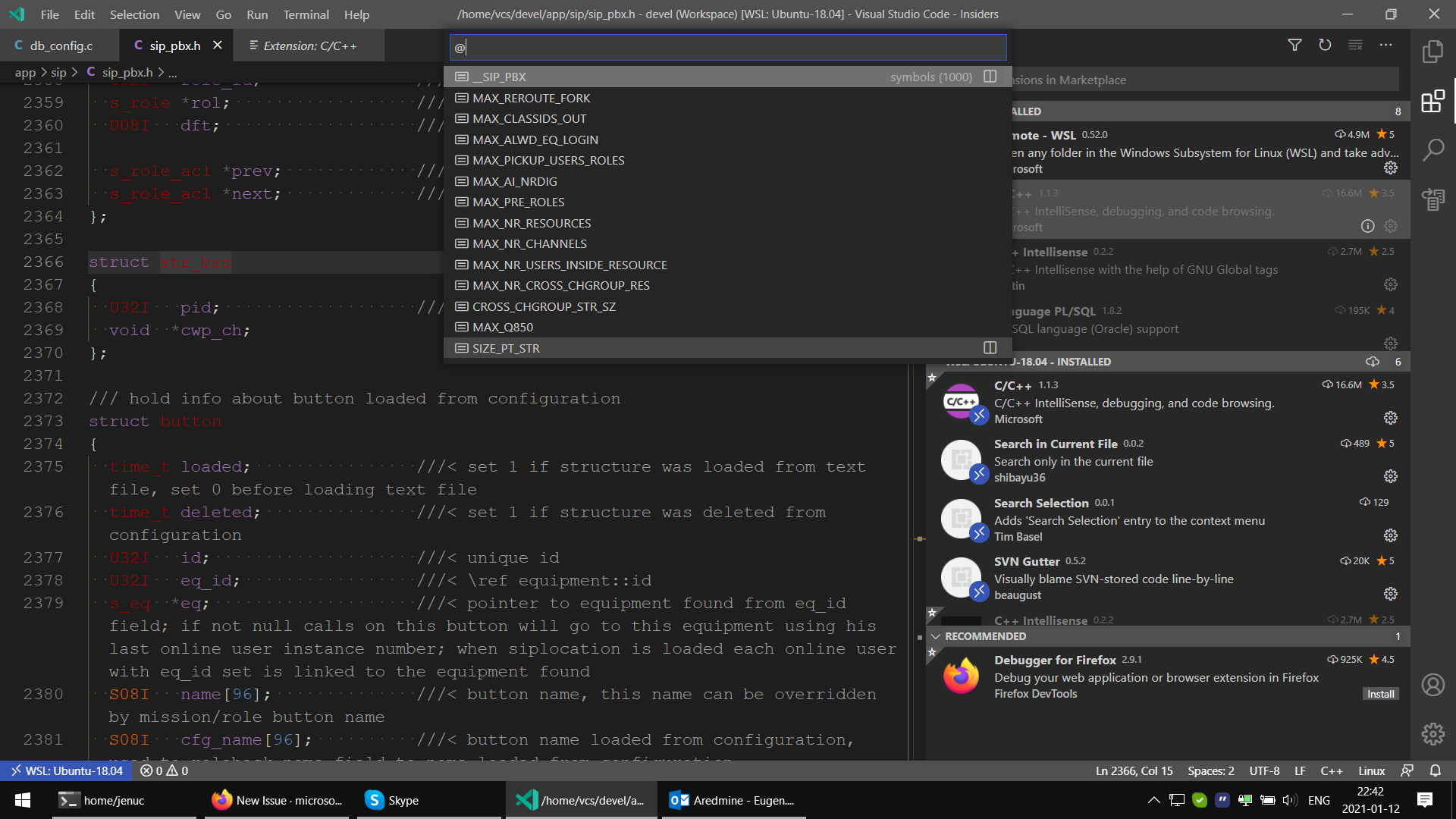Open notifications bell in status bar
1456x819 pixels.
tap(1435, 770)
